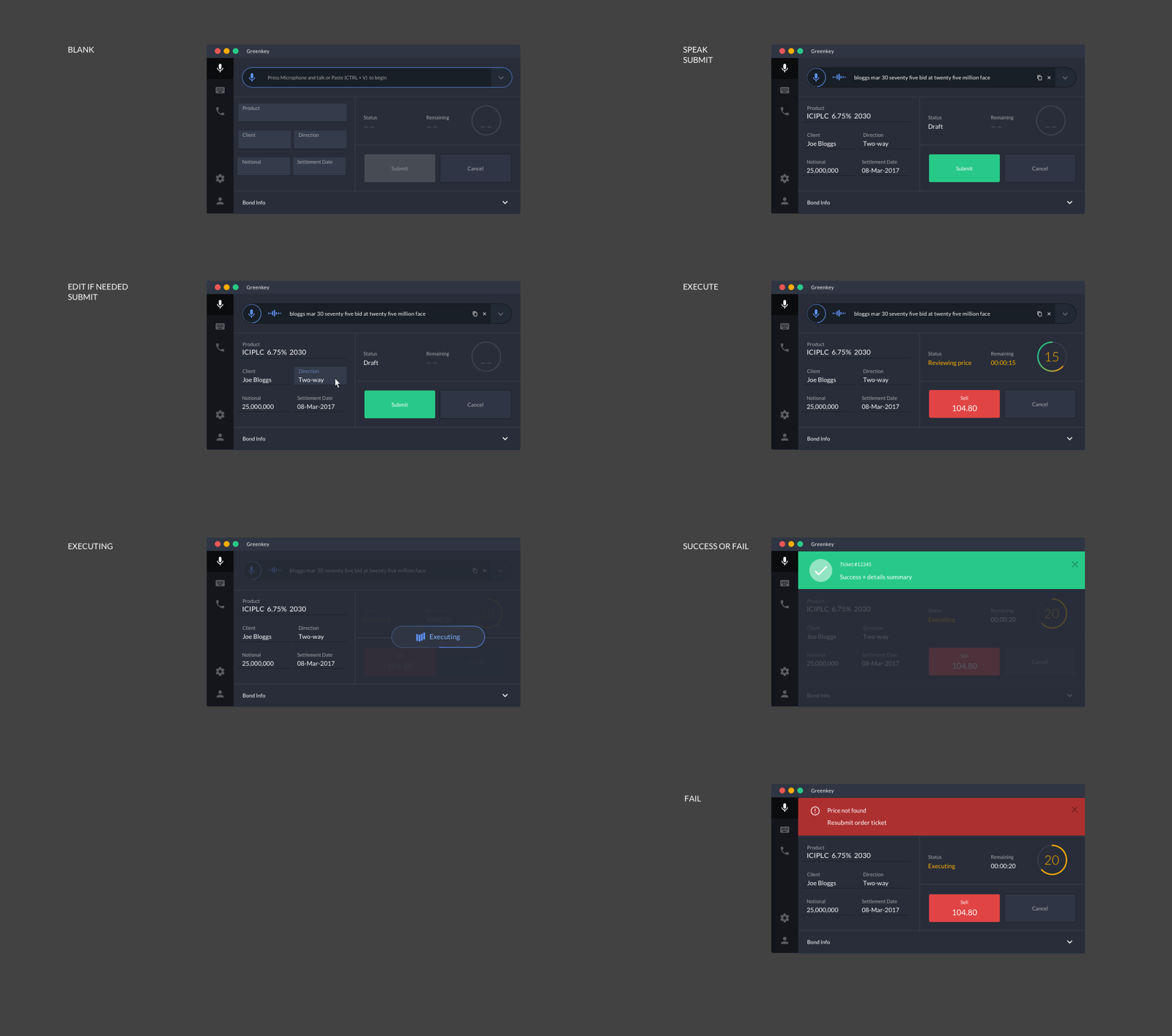Click the checkmark icon in the green success banner
Viewport: 1172px width, 1036px height.
(820, 570)
